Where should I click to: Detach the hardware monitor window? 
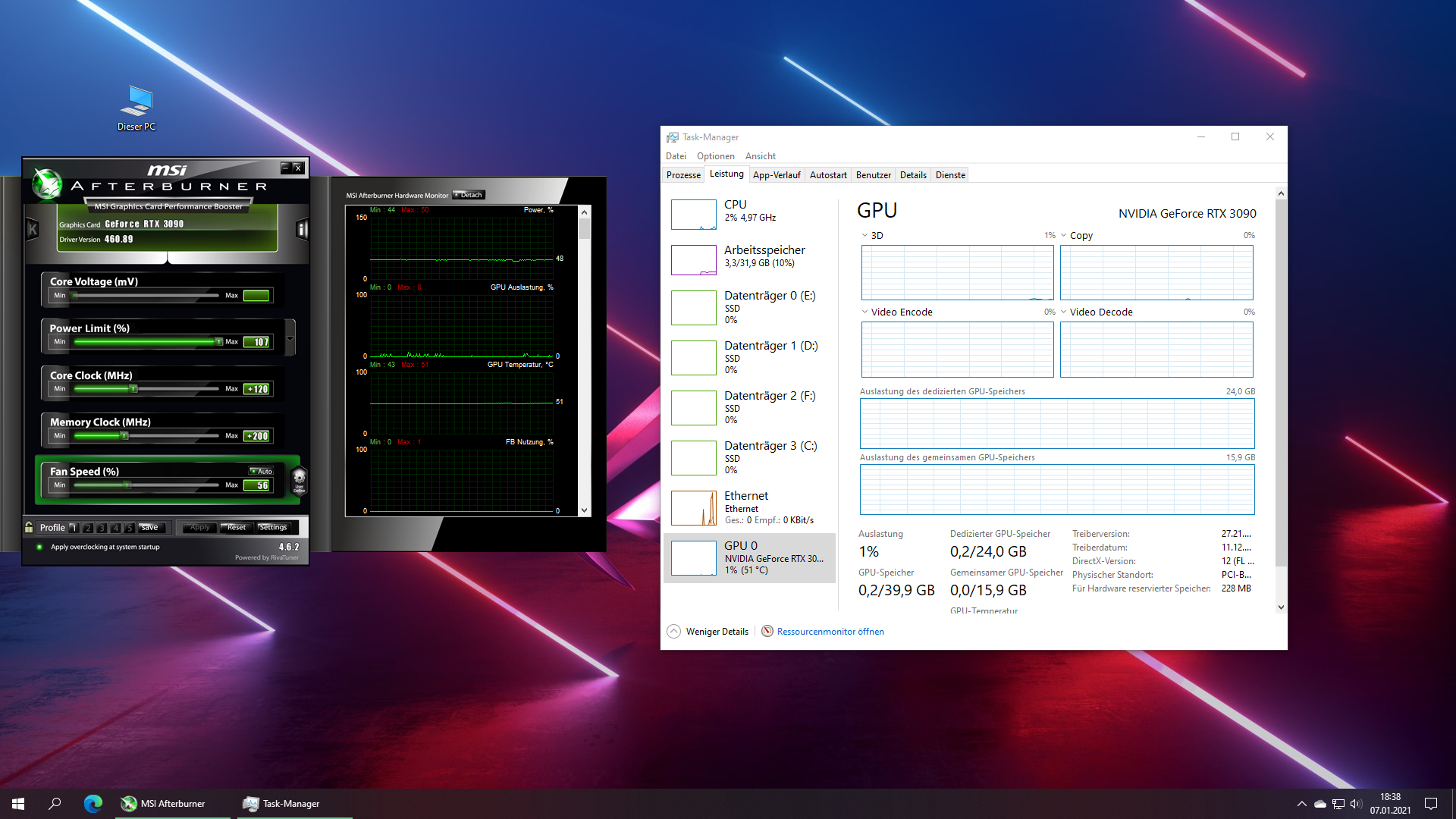point(469,195)
